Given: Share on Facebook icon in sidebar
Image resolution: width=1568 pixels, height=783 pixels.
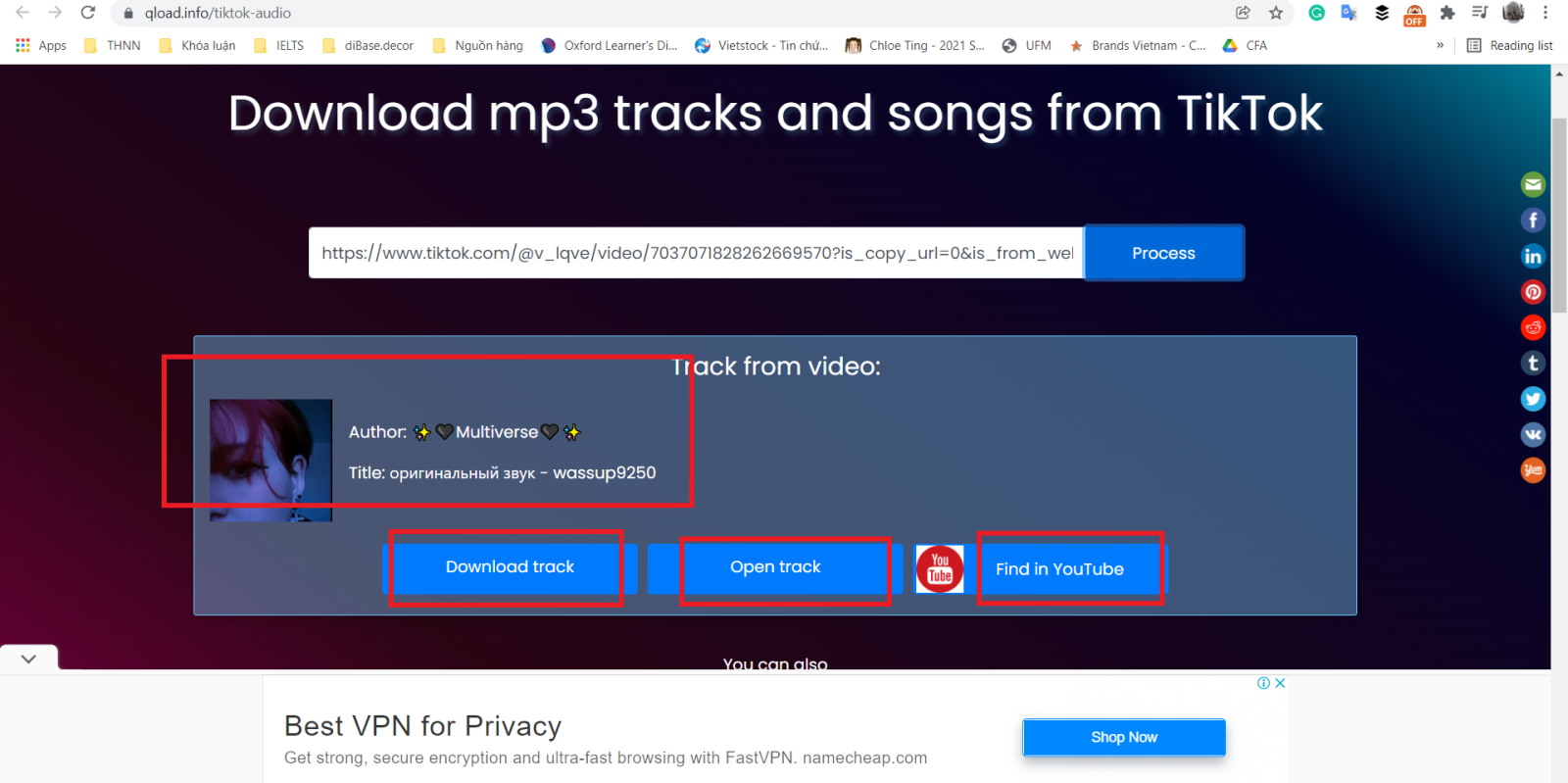Looking at the screenshot, I should [1533, 220].
